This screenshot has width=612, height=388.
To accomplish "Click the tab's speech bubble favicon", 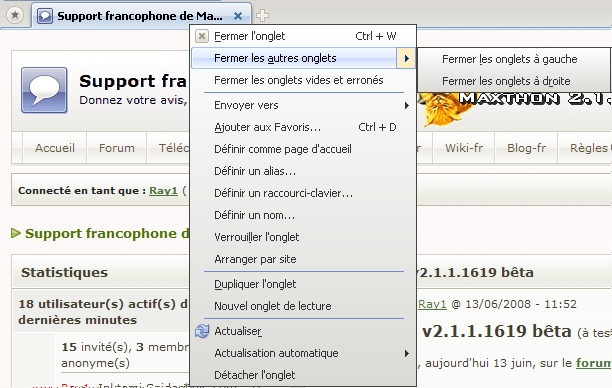I will click(x=45, y=16).
